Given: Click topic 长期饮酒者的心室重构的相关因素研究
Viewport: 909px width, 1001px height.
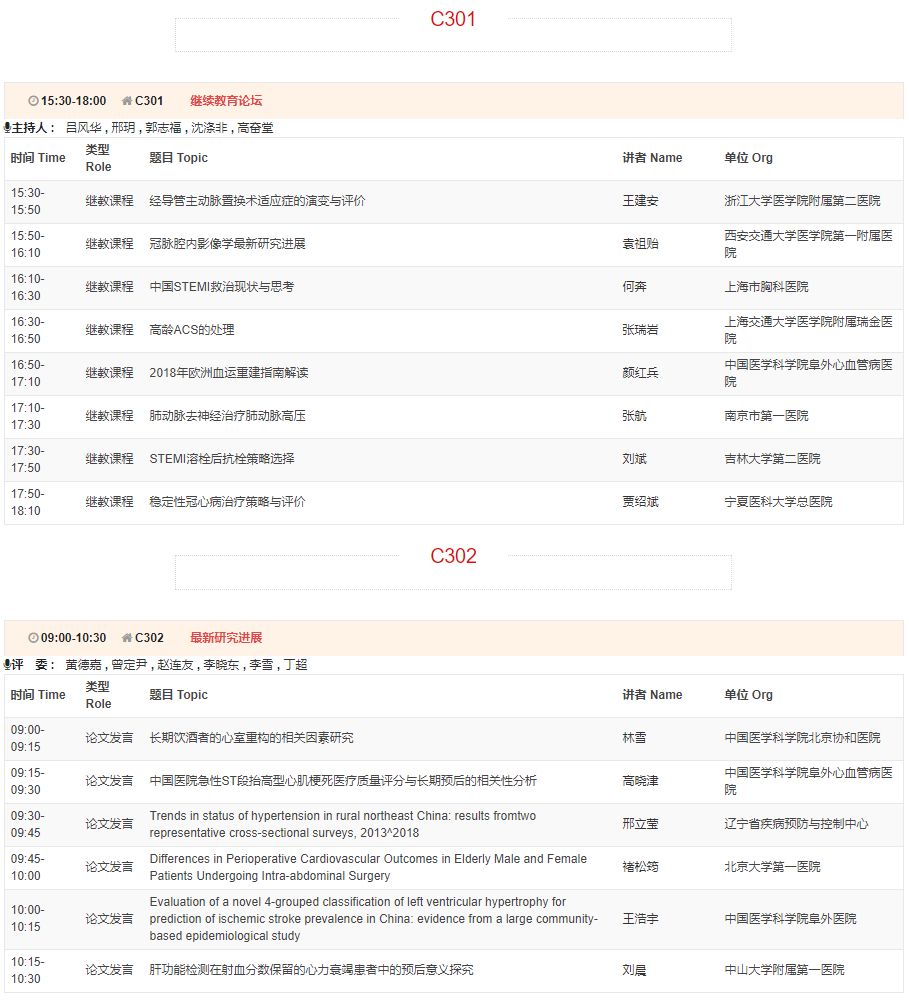Looking at the screenshot, I should tap(252, 737).
